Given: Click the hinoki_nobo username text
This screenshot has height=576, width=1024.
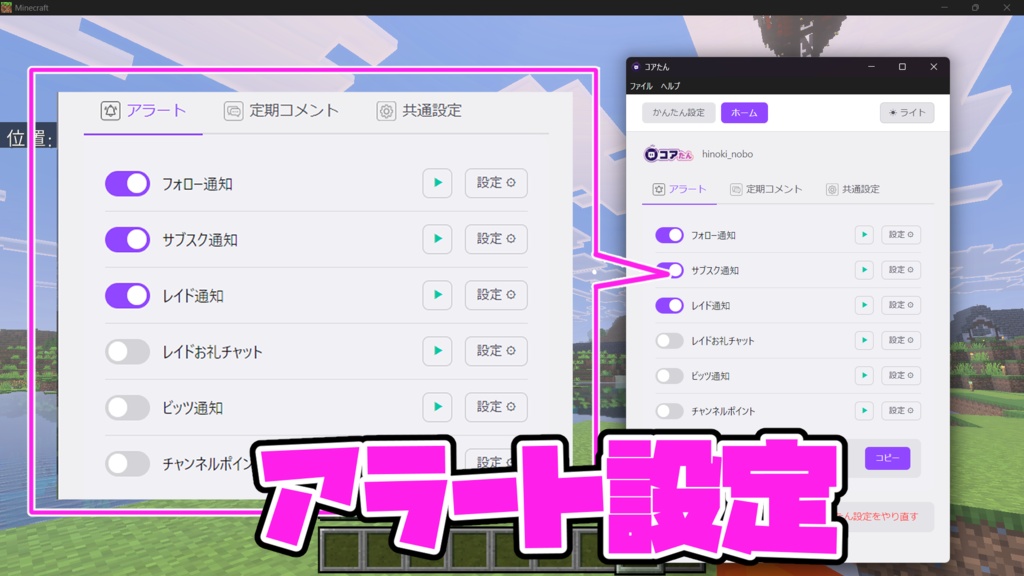Looking at the screenshot, I should pyautogui.click(x=728, y=154).
